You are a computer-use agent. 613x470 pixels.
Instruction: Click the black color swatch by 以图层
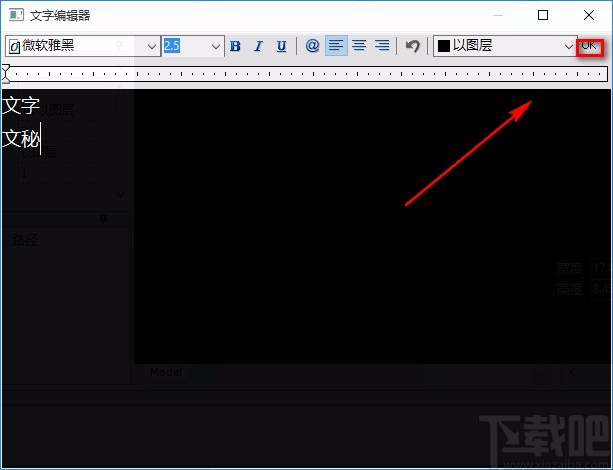(x=443, y=46)
